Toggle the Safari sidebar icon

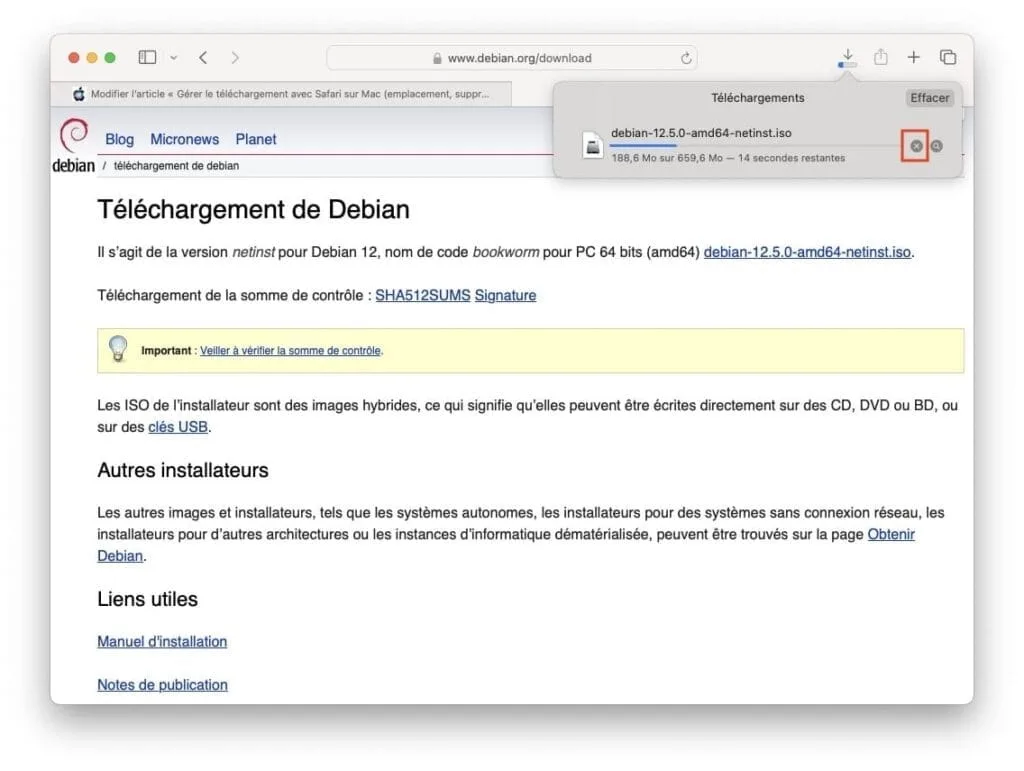146,57
